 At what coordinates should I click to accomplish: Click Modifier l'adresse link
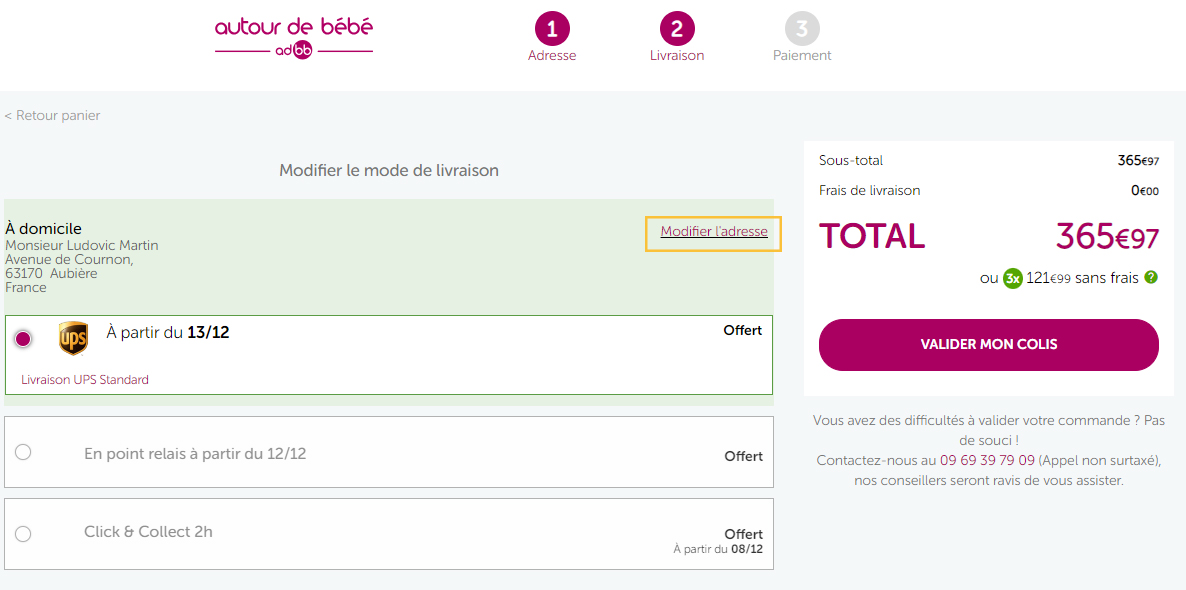coord(714,231)
